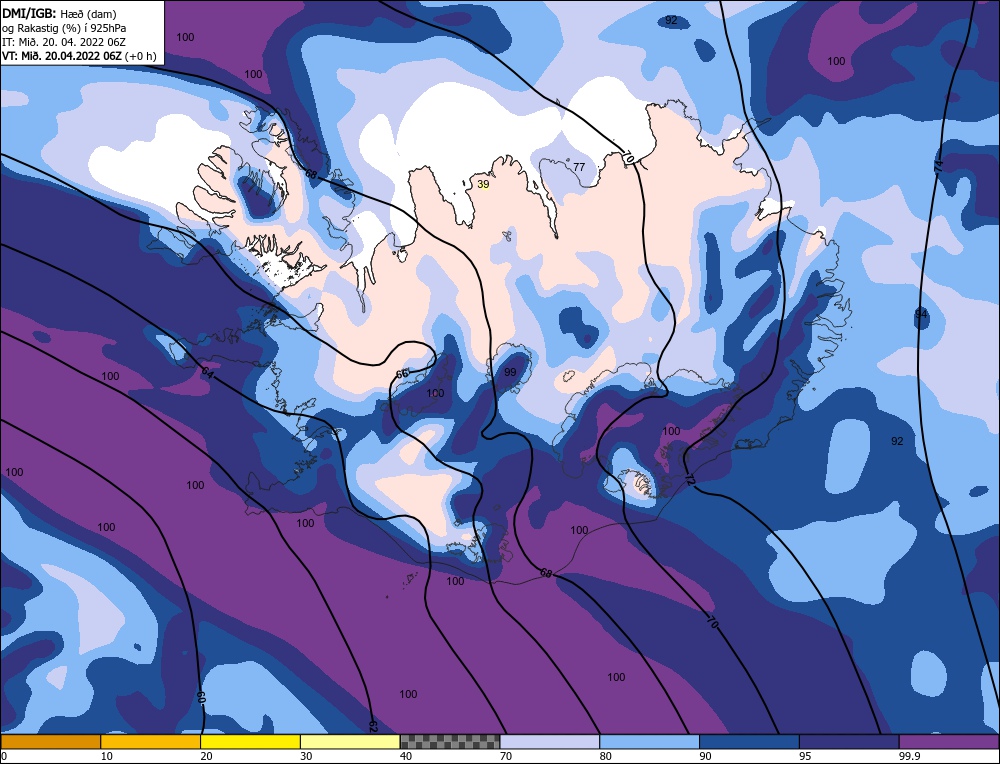
Task: Select the humidity value 77 on the map
Action: point(579,167)
